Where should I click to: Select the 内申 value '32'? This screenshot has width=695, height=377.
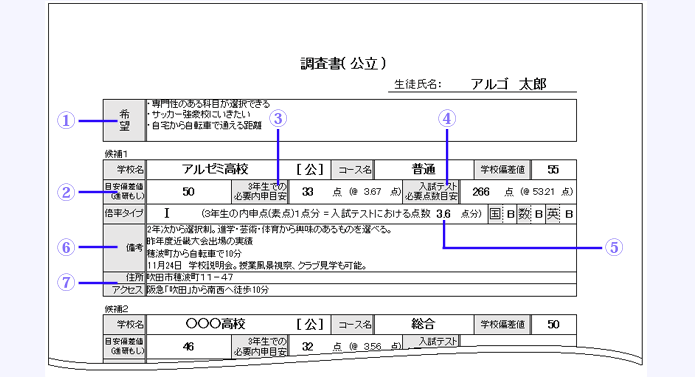[x=308, y=346]
